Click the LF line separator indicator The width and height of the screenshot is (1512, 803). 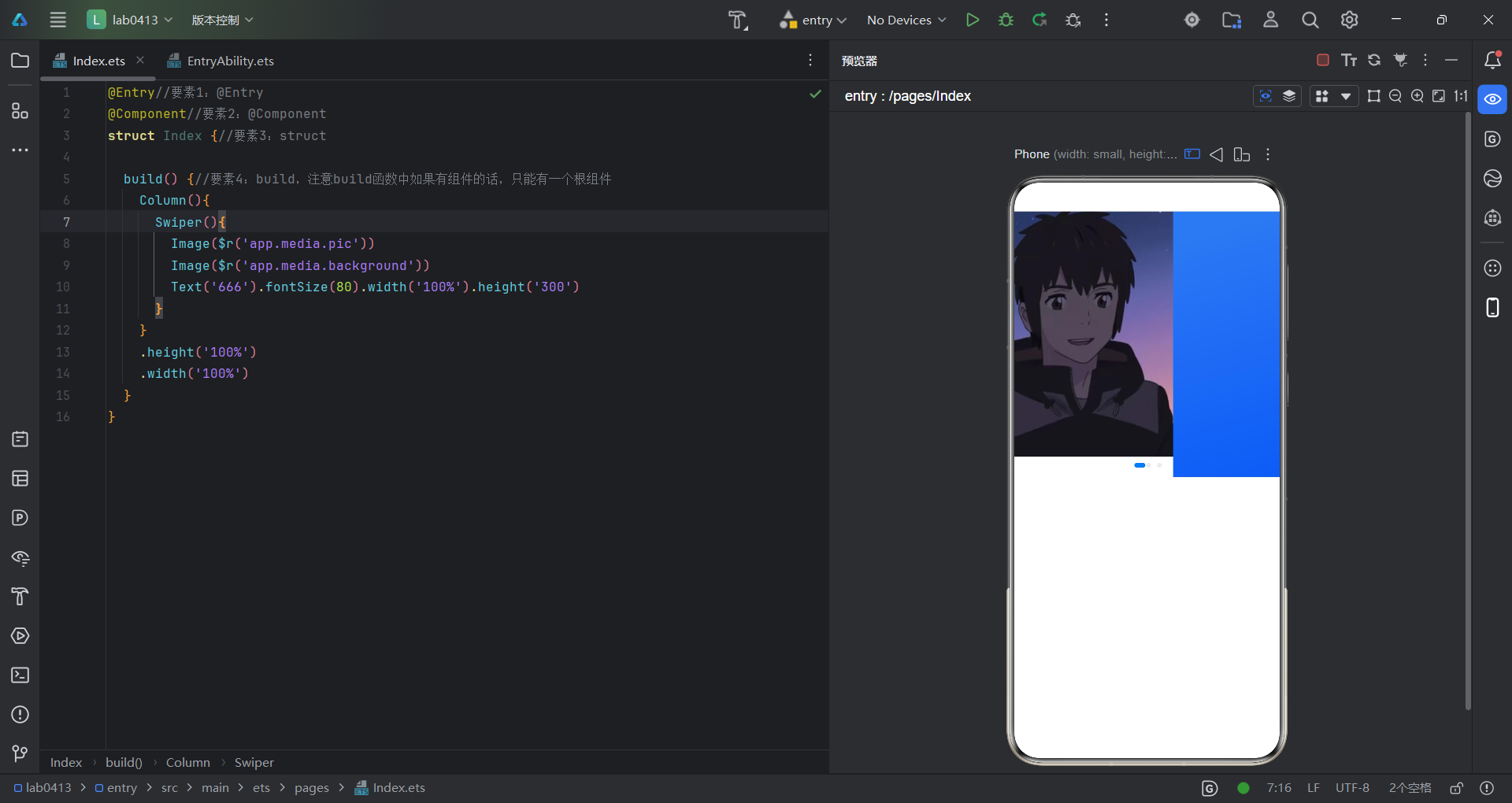click(x=1314, y=787)
